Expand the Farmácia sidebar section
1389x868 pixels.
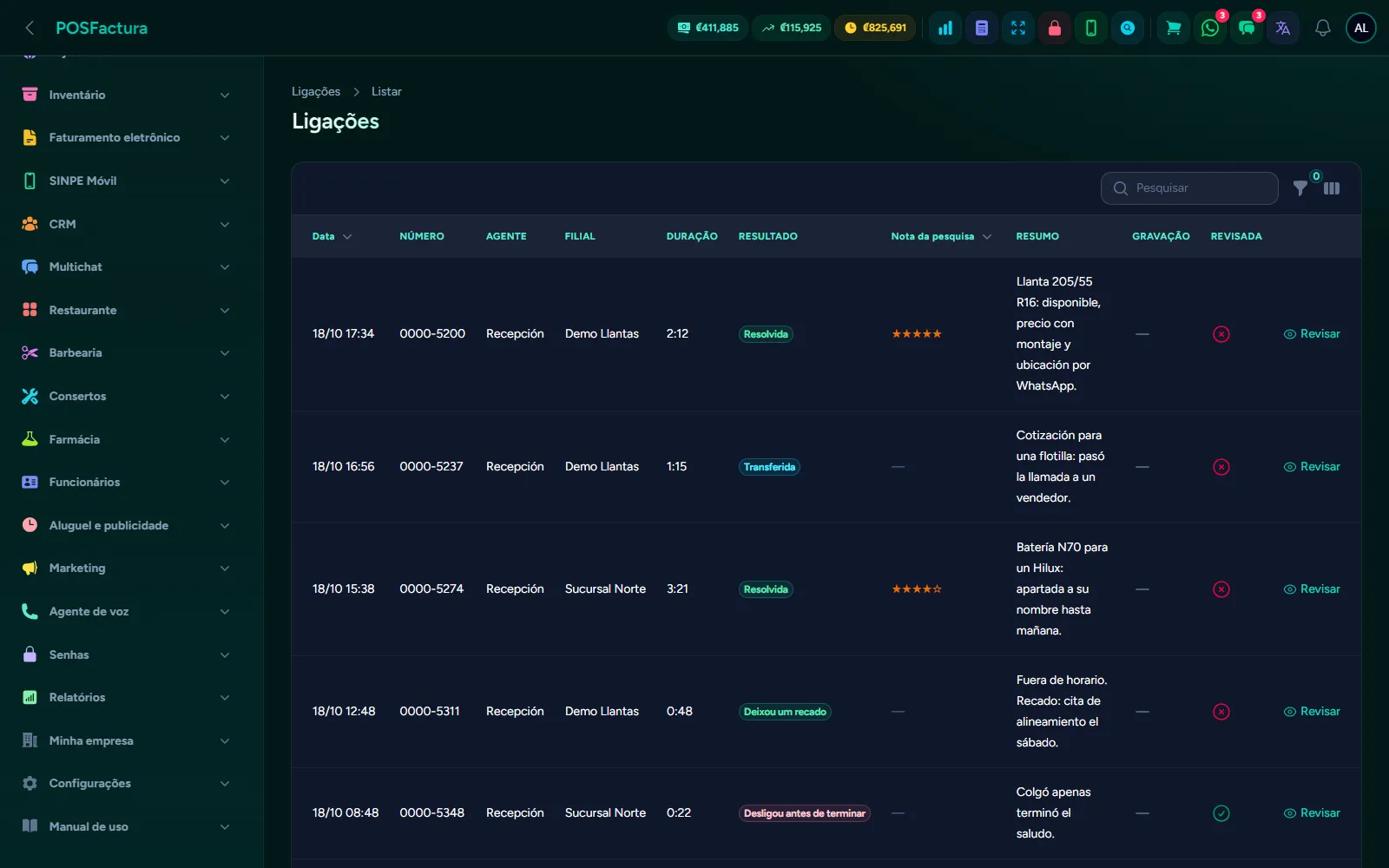coord(127,439)
